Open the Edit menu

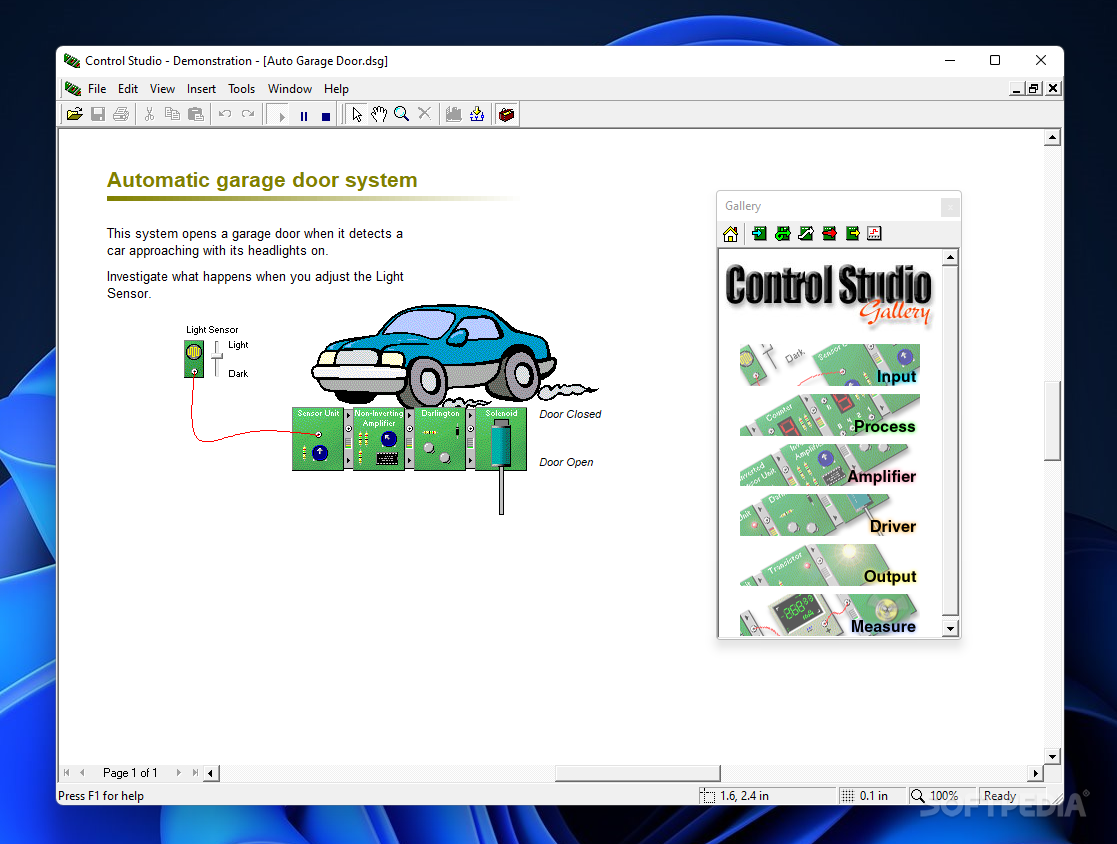click(x=128, y=89)
